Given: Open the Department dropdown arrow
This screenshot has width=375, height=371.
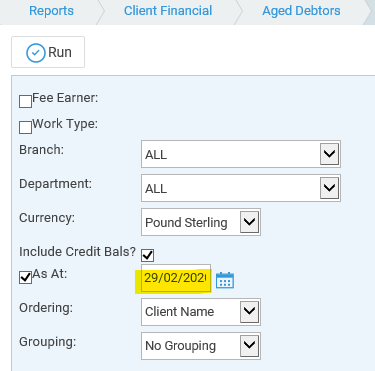Looking at the screenshot, I should click(329, 188).
